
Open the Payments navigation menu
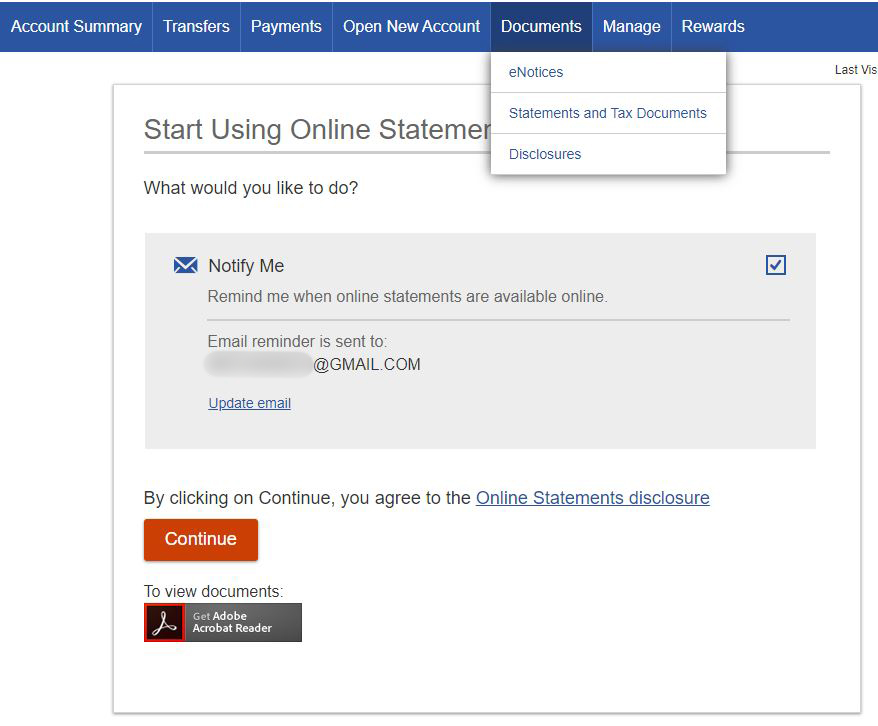(286, 27)
